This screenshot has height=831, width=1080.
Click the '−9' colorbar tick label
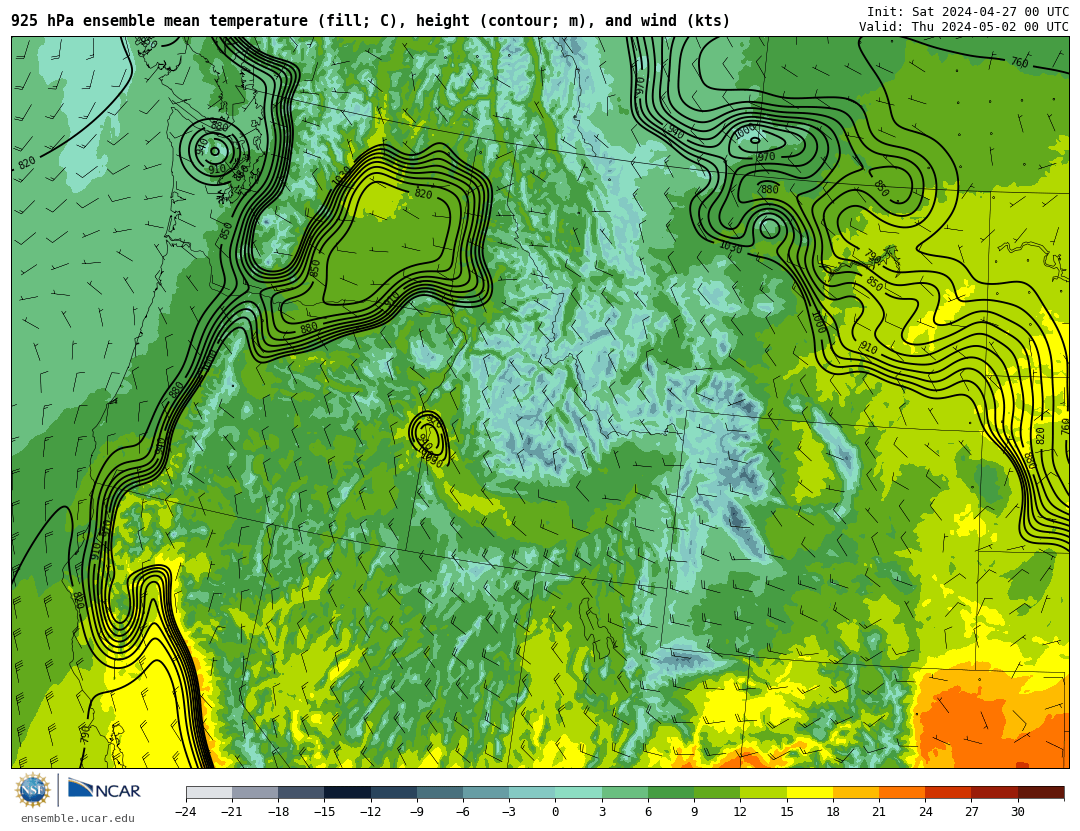[x=417, y=812]
